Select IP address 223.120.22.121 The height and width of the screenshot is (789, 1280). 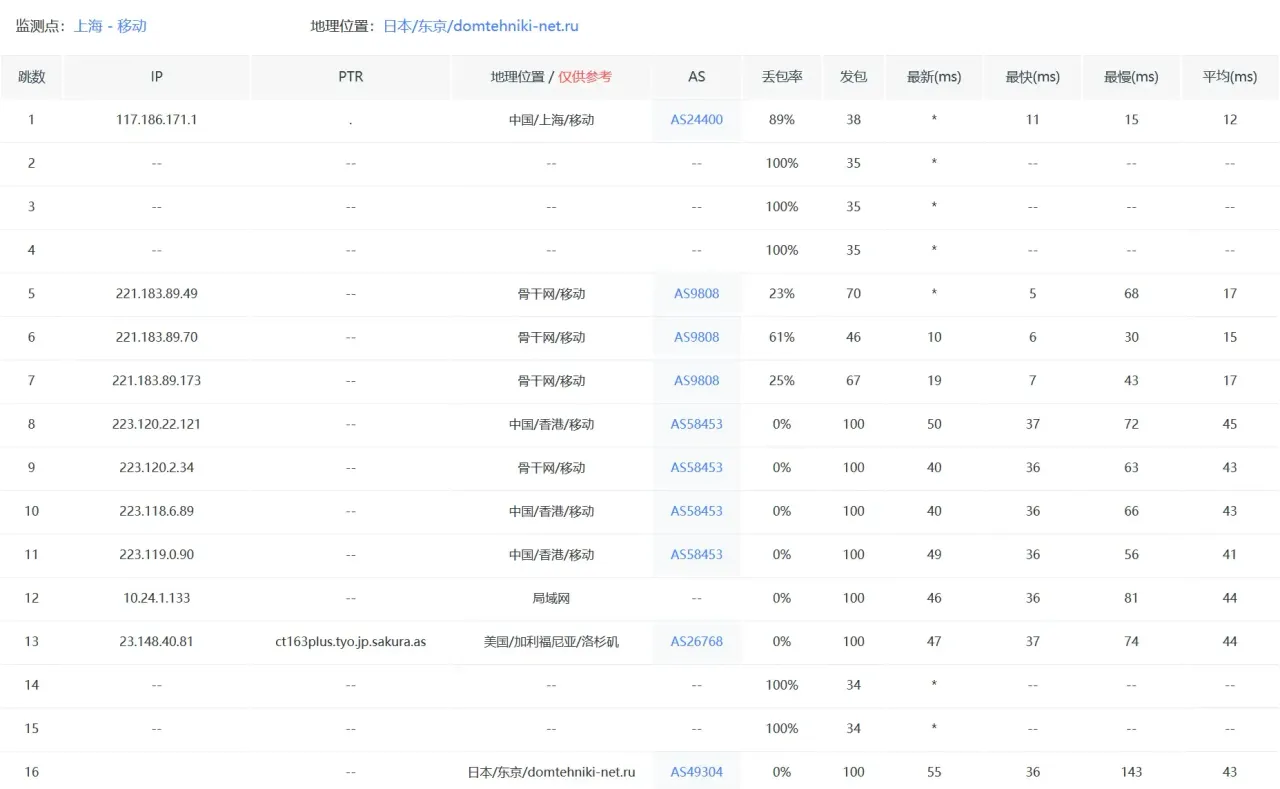point(157,424)
